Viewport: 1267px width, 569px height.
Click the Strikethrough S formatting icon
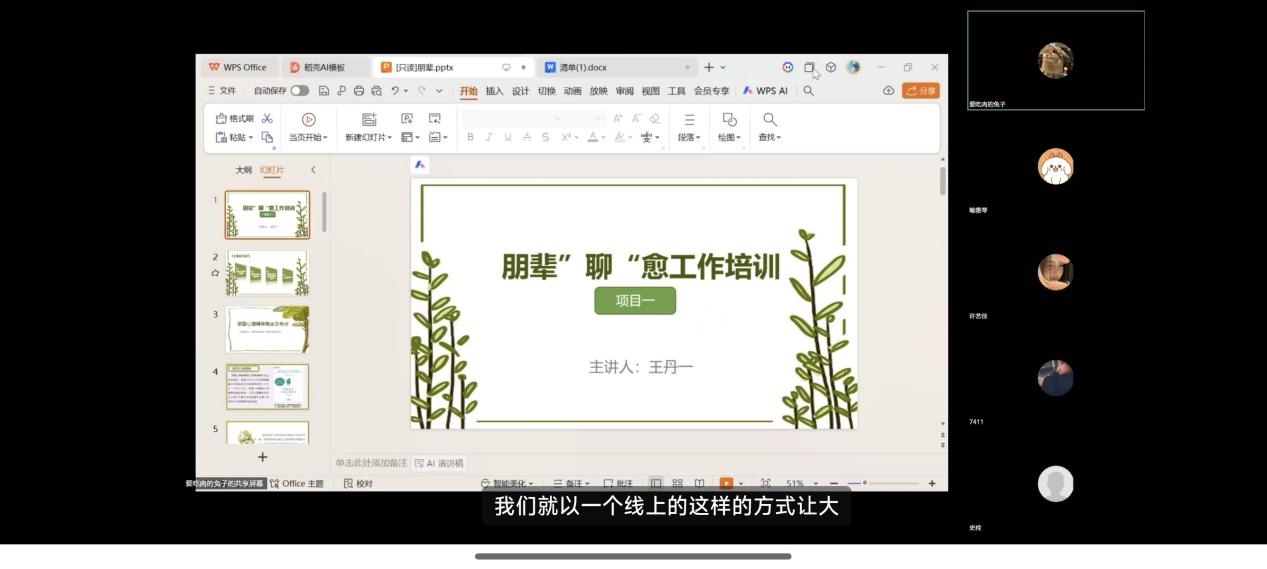pyautogui.click(x=545, y=137)
